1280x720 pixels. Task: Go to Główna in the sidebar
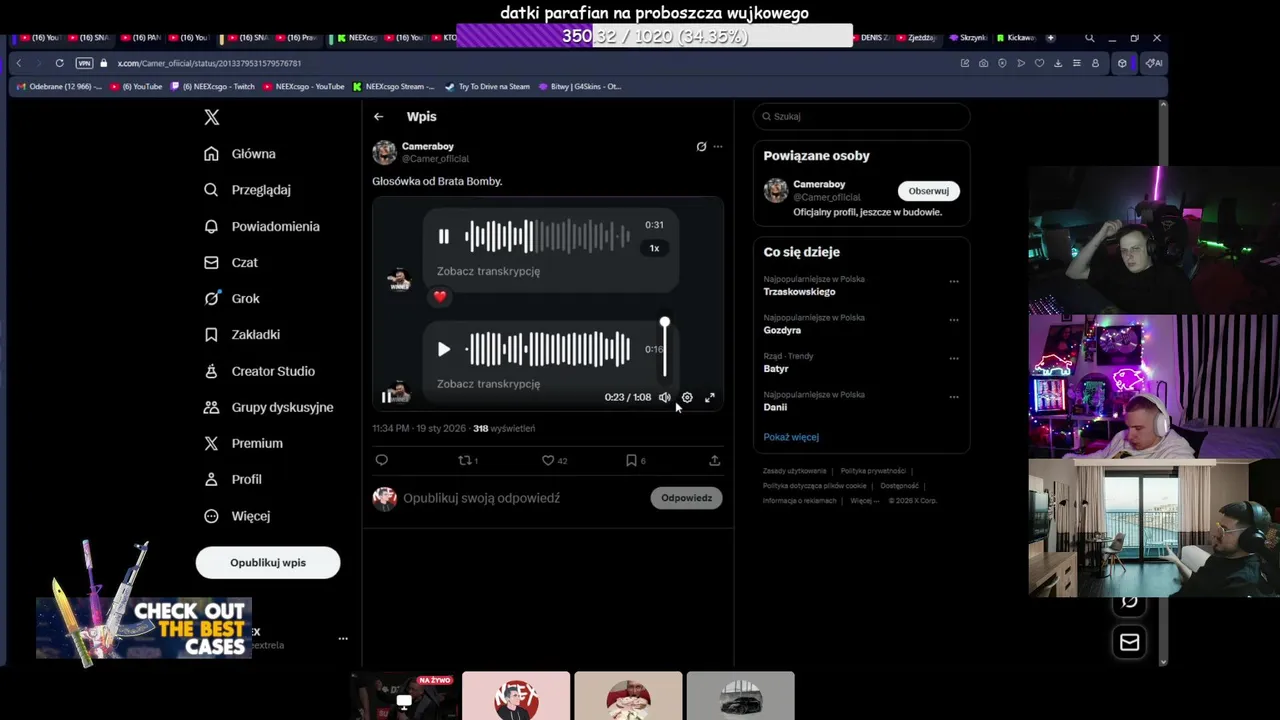point(239,154)
